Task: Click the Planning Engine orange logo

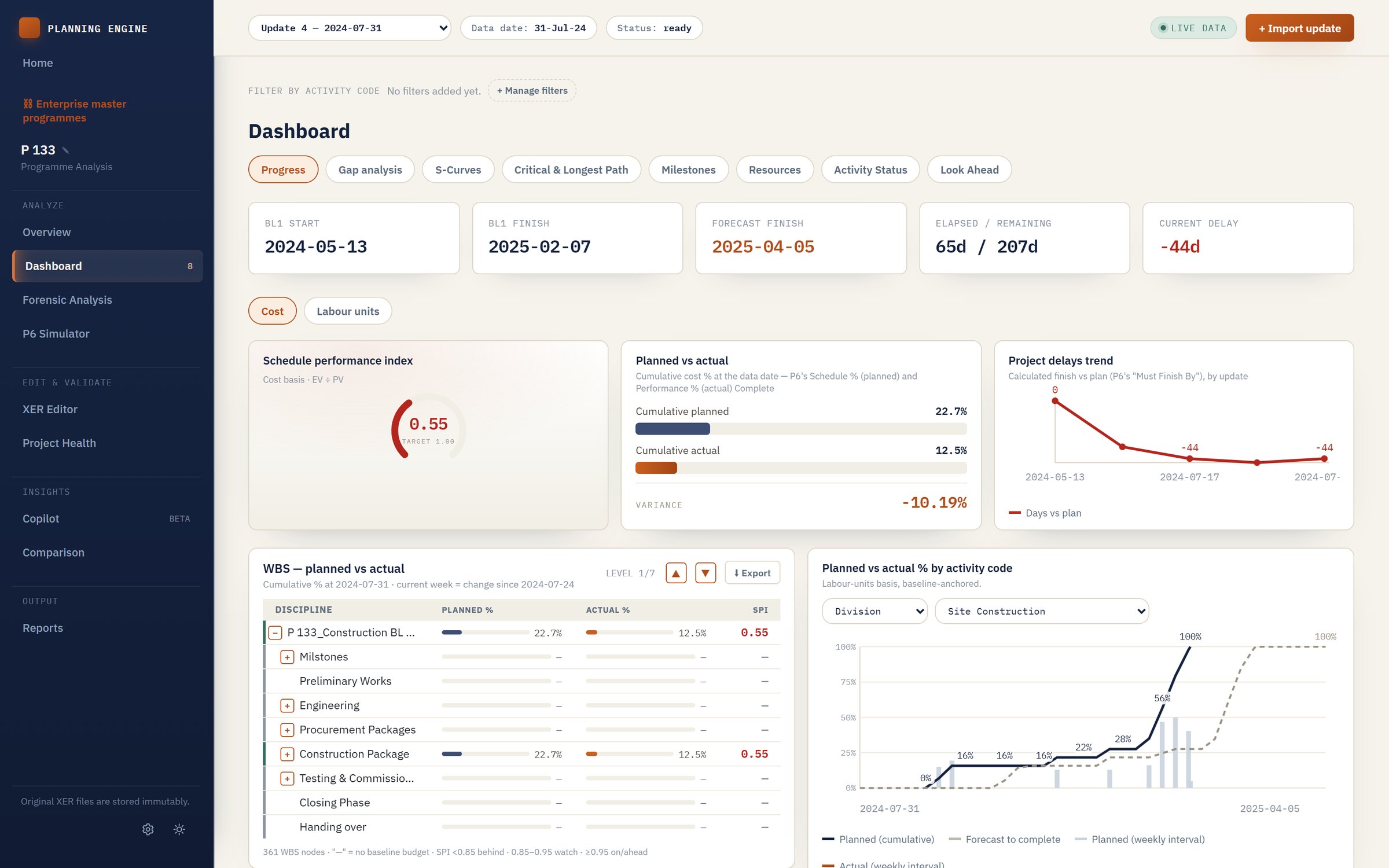Action: point(30,28)
